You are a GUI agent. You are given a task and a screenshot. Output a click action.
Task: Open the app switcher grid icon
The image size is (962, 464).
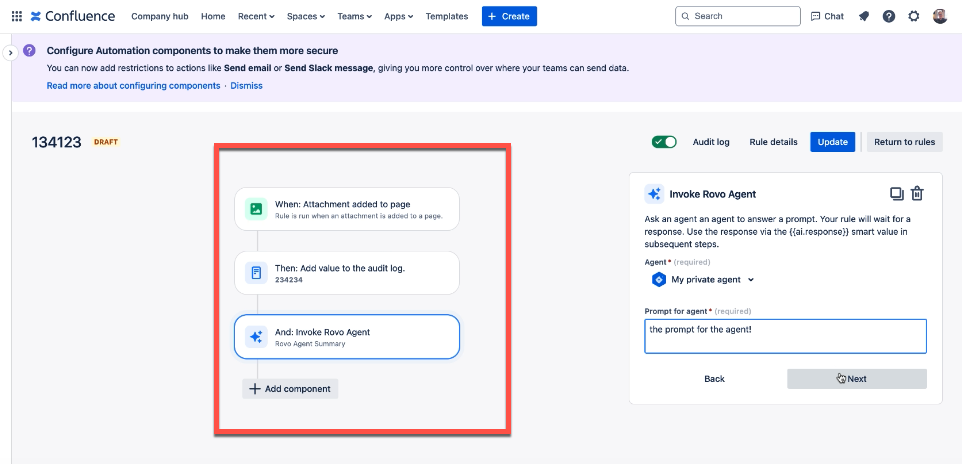[17, 16]
